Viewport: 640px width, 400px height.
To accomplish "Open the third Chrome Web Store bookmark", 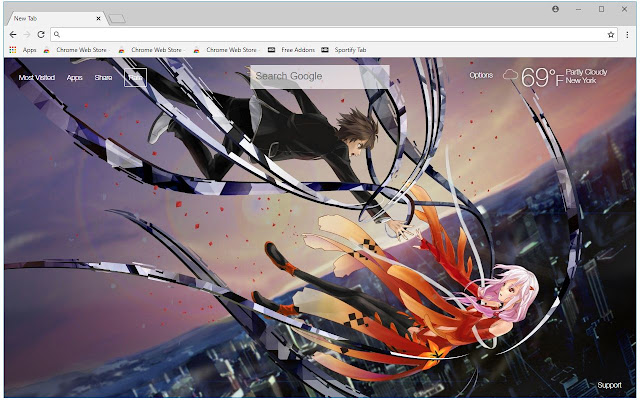I will [227, 50].
